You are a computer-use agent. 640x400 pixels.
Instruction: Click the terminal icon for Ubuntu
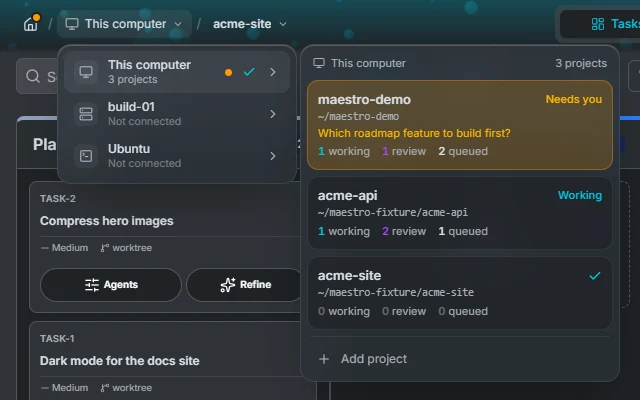(86, 156)
